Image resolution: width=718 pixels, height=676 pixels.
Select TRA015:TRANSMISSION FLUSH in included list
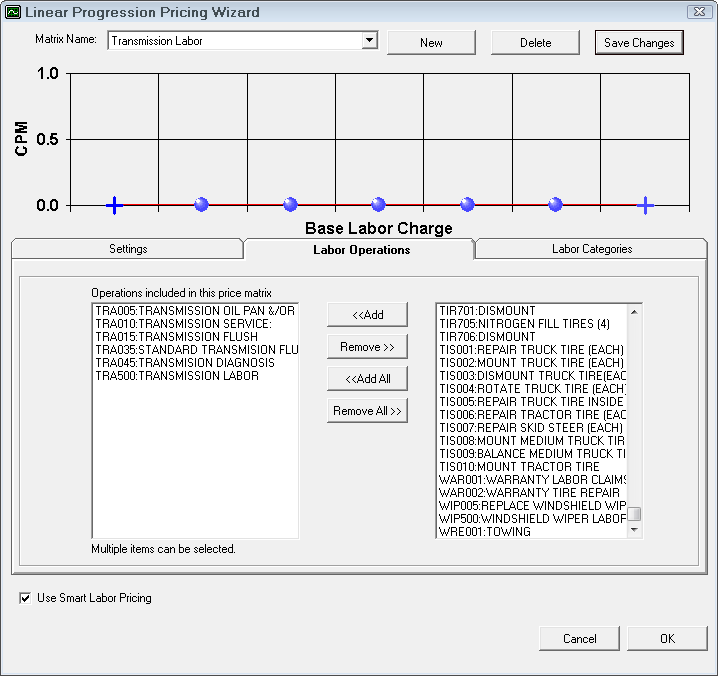pos(176,337)
